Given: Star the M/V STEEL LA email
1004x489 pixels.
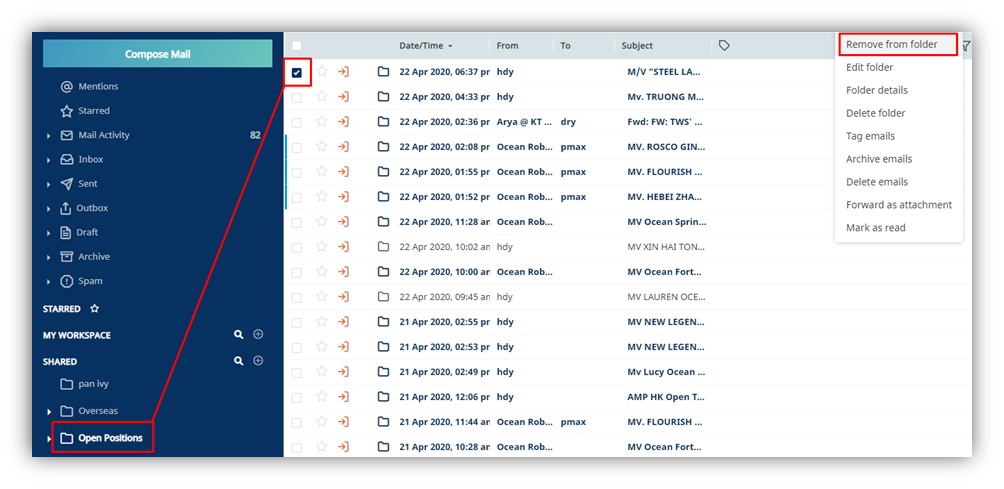Looking at the screenshot, I should [321, 72].
